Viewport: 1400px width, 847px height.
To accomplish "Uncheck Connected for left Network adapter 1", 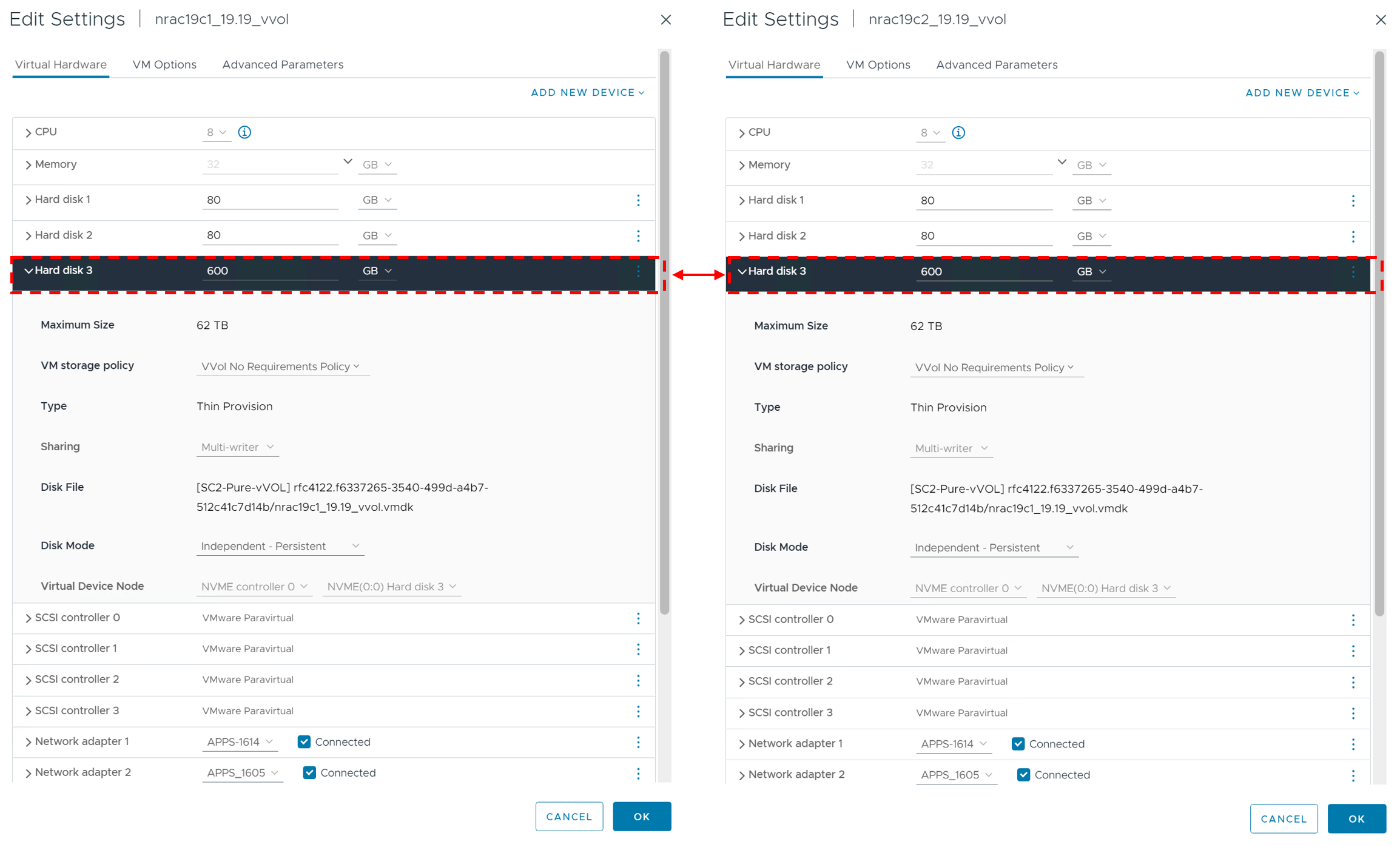I will pyautogui.click(x=305, y=742).
